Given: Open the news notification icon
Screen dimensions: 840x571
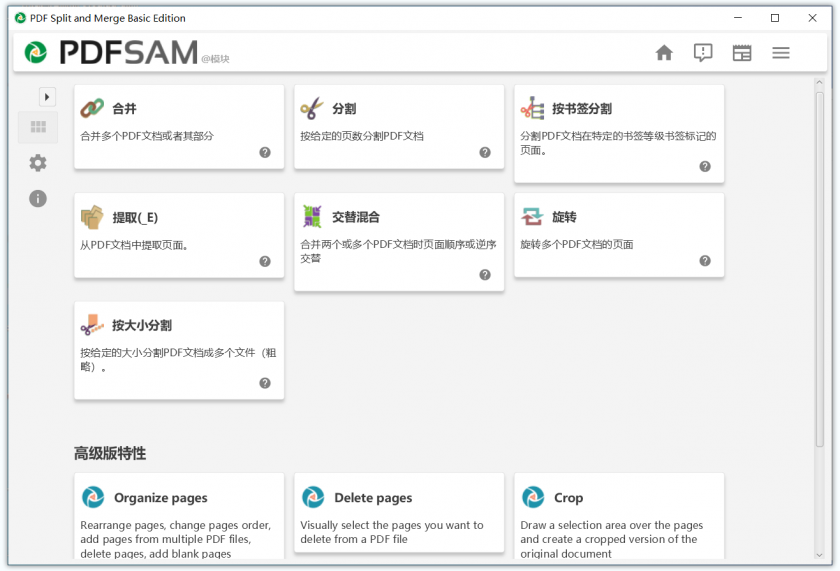Looking at the screenshot, I should pyautogui.click(x=703, y=52).
